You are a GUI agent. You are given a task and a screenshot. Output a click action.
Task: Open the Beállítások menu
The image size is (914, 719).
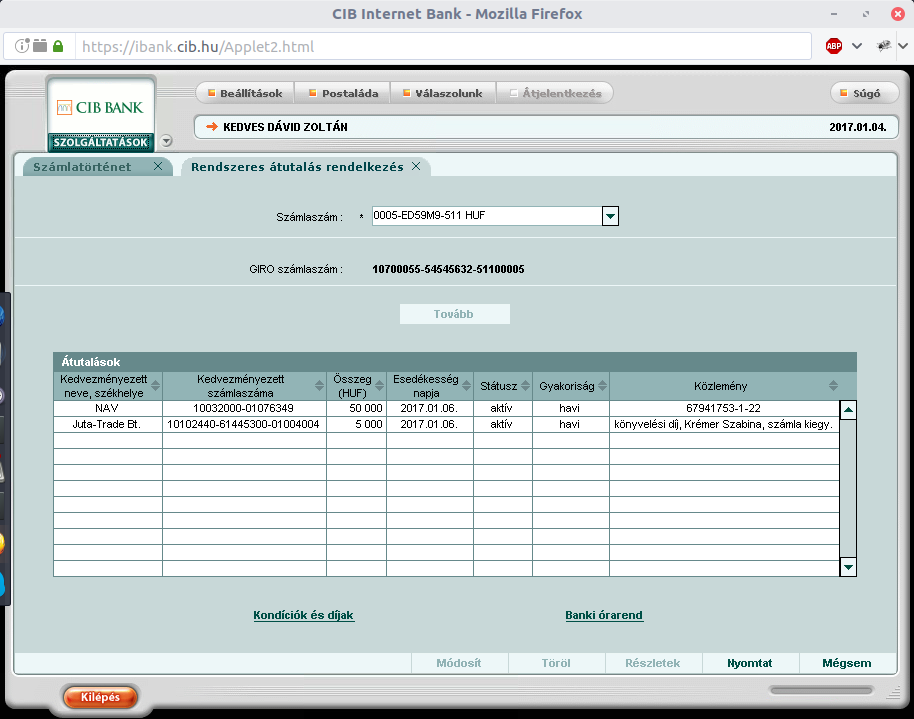(x=245, y=93)
